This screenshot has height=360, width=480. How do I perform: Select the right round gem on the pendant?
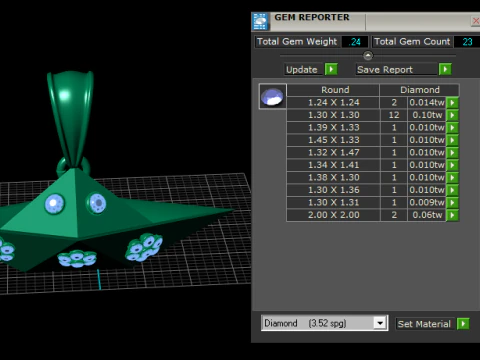point(97,203)
